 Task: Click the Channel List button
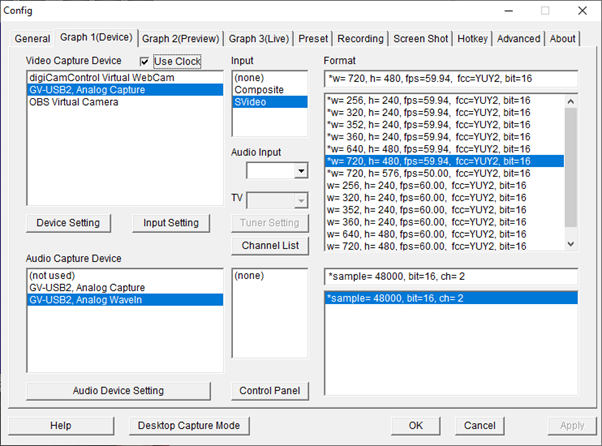270,246
